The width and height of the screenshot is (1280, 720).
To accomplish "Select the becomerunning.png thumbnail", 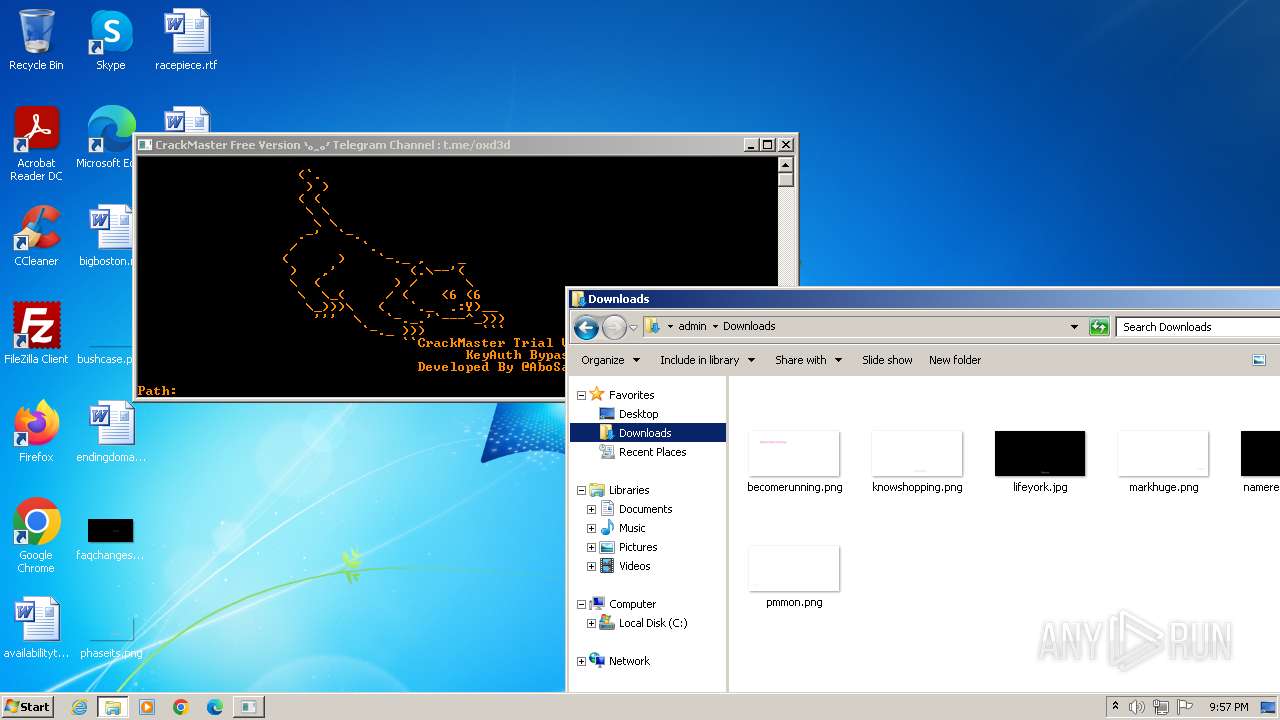I will (794, 462).
